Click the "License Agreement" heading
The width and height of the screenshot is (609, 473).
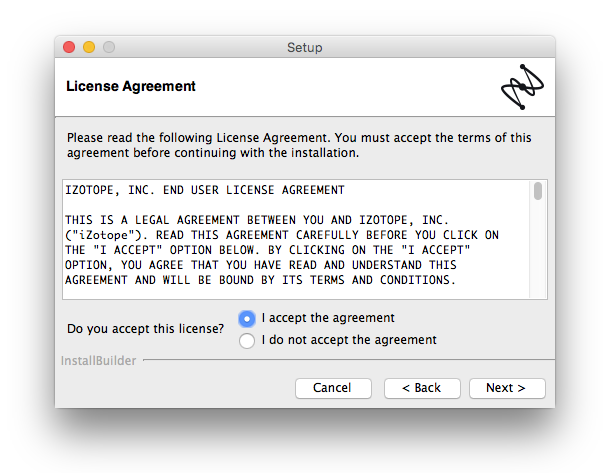tap(131, 86)
